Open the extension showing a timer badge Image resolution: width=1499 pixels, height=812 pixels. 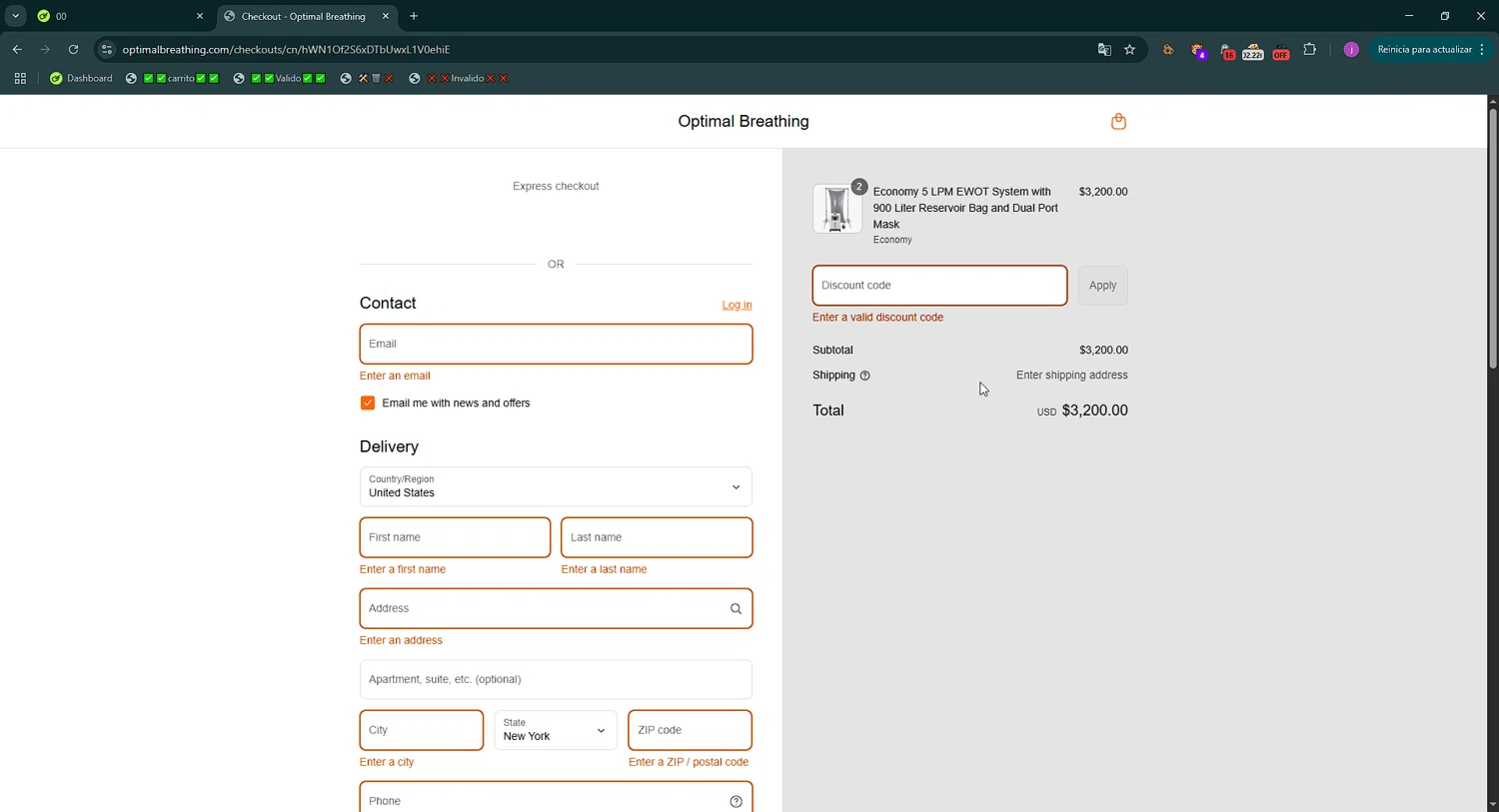click(x=1253, y=51)
